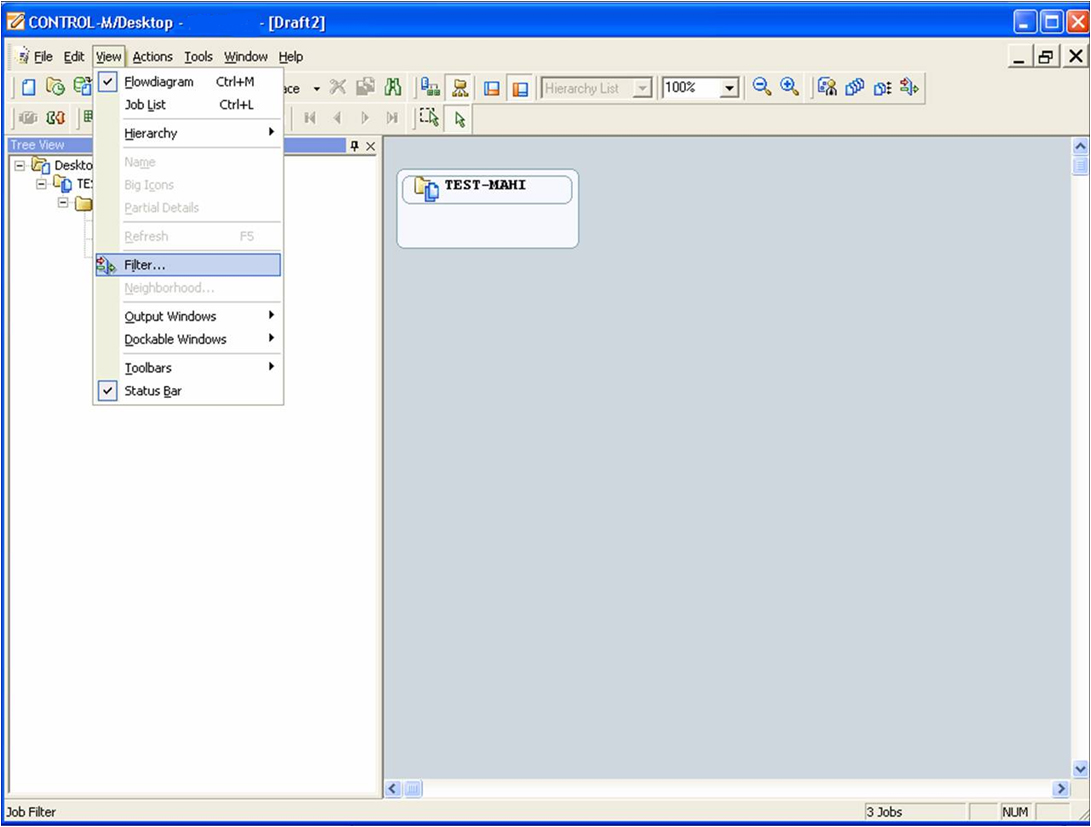Select the rectangular marquee selection tool
This screenshot has height=827, width=1091.
point(429,117)
